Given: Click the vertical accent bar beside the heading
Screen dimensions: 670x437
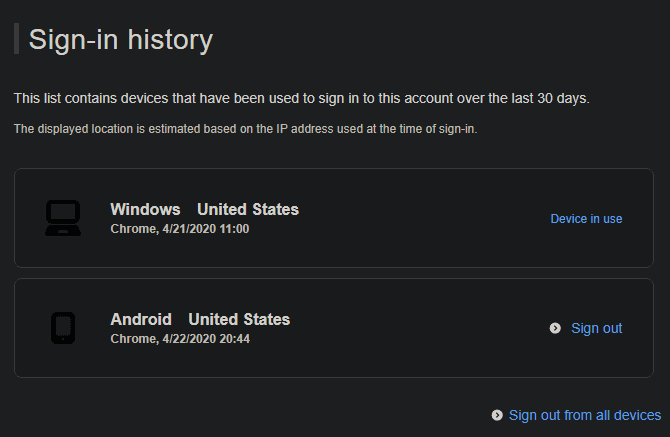Looking at the screenshot, I should pyautogui.click(x=16, y=39).
